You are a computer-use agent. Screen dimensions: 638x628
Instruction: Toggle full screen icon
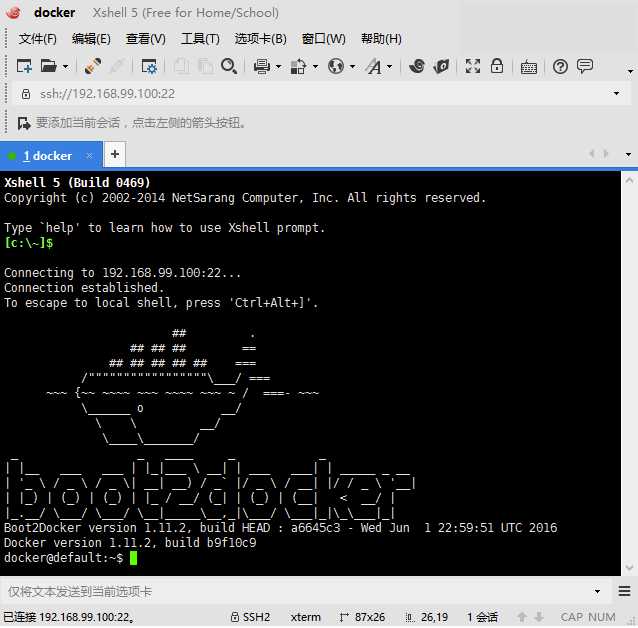[x=473, y=66]
